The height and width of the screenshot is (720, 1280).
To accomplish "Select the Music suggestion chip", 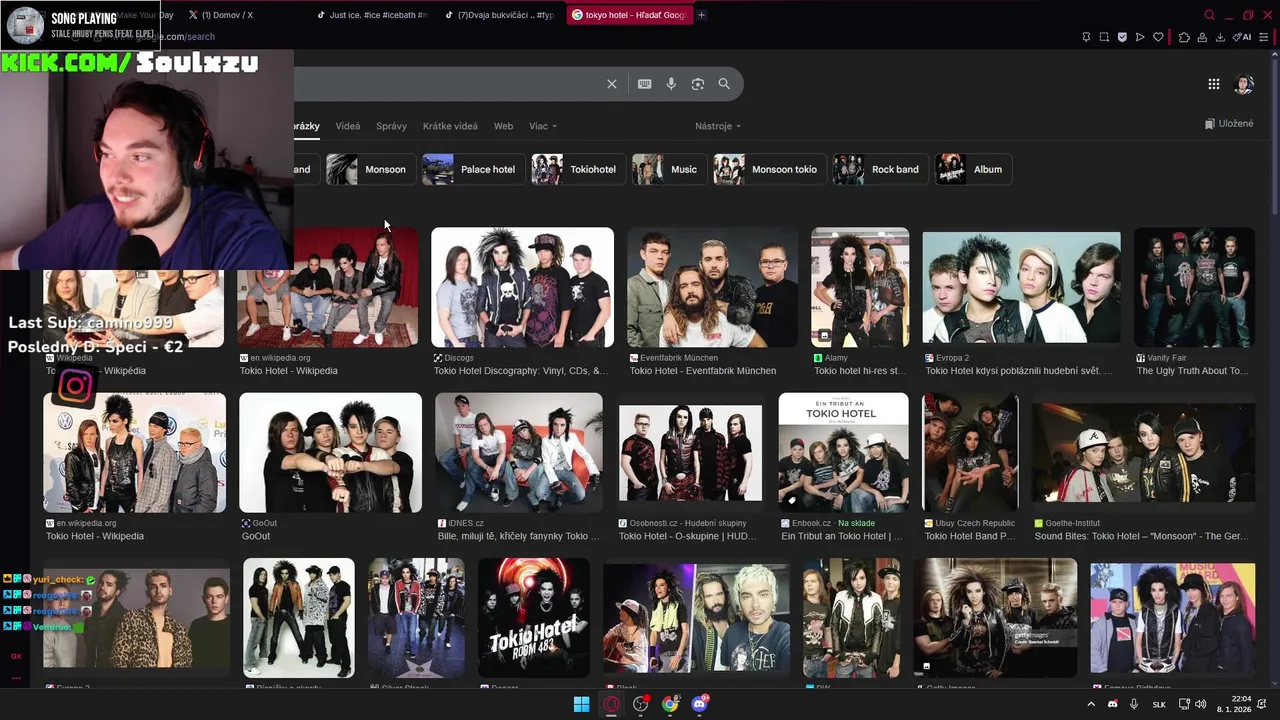I will pyautogui.click(x=669, y=169).
